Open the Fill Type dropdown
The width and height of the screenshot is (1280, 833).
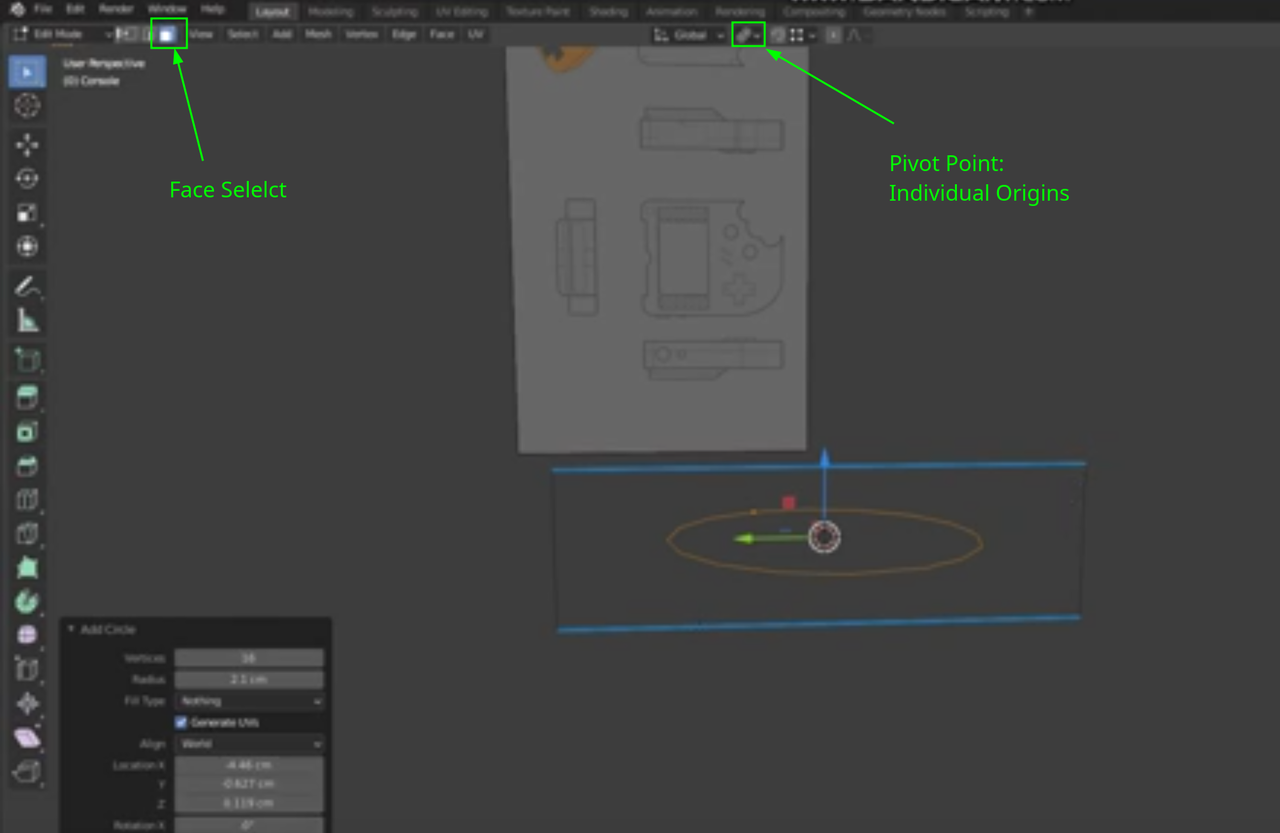point(249,701)
